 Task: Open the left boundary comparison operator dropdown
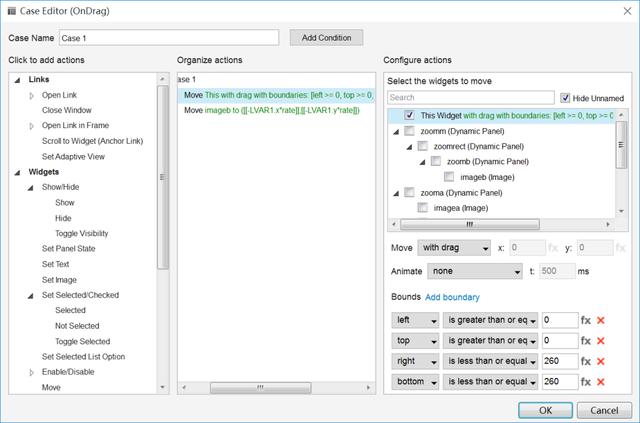[x=490, y=321]
